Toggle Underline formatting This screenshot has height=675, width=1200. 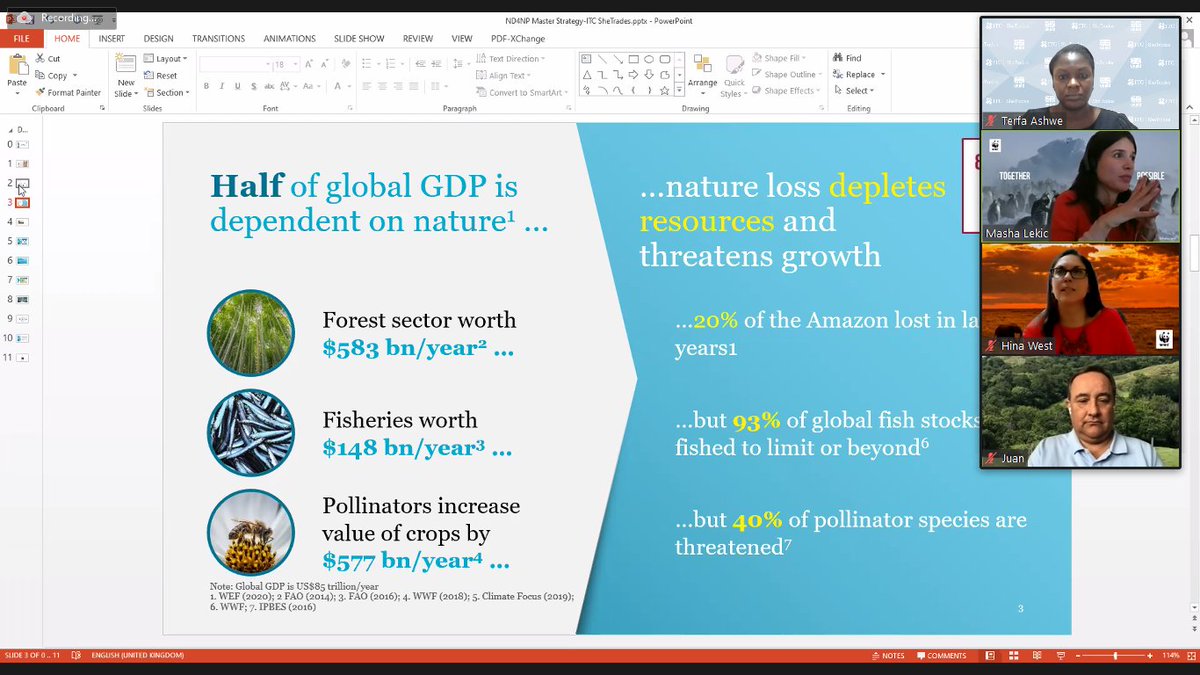coord(238,86)
